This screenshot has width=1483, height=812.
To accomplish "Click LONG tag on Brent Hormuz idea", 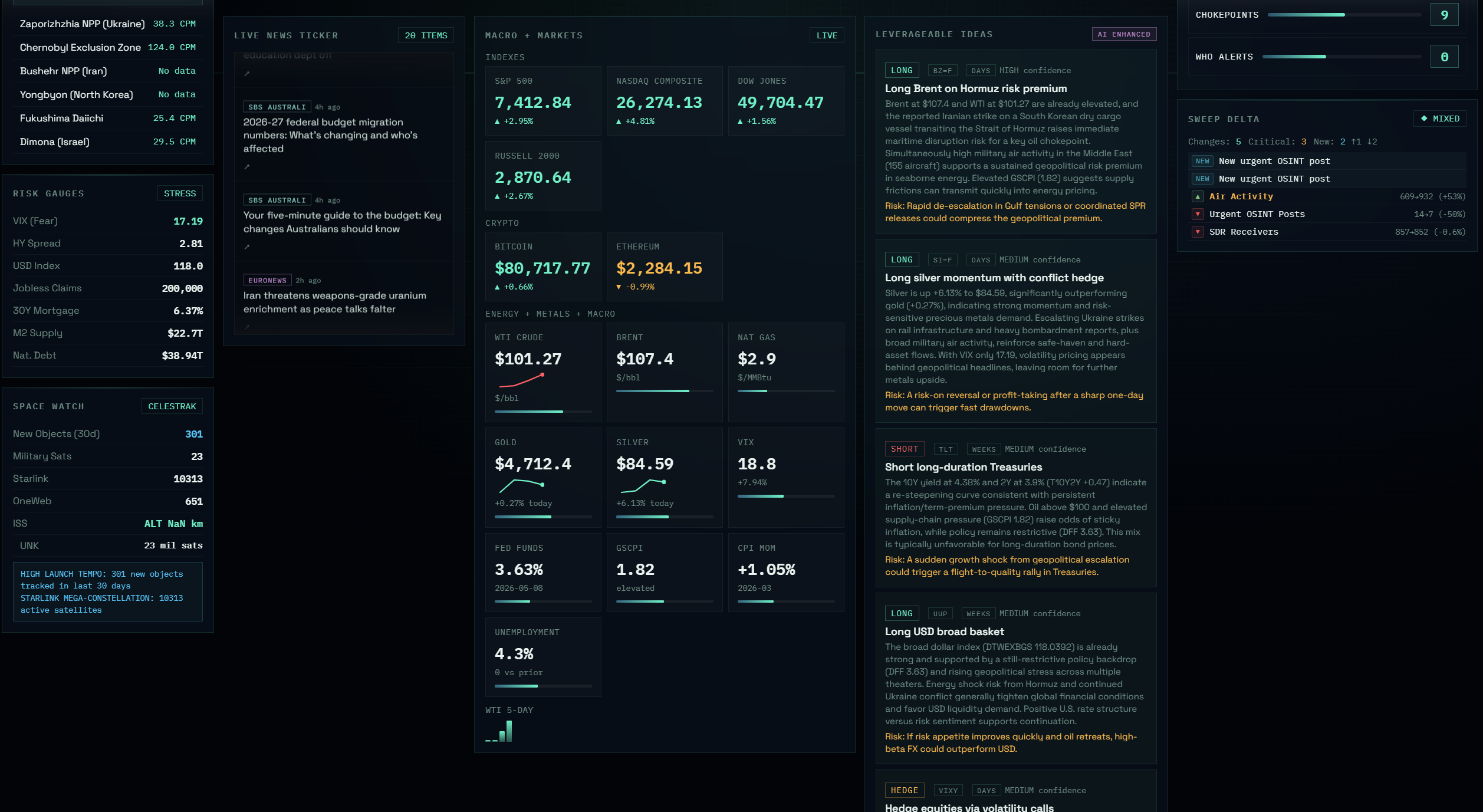I will 902,70.
